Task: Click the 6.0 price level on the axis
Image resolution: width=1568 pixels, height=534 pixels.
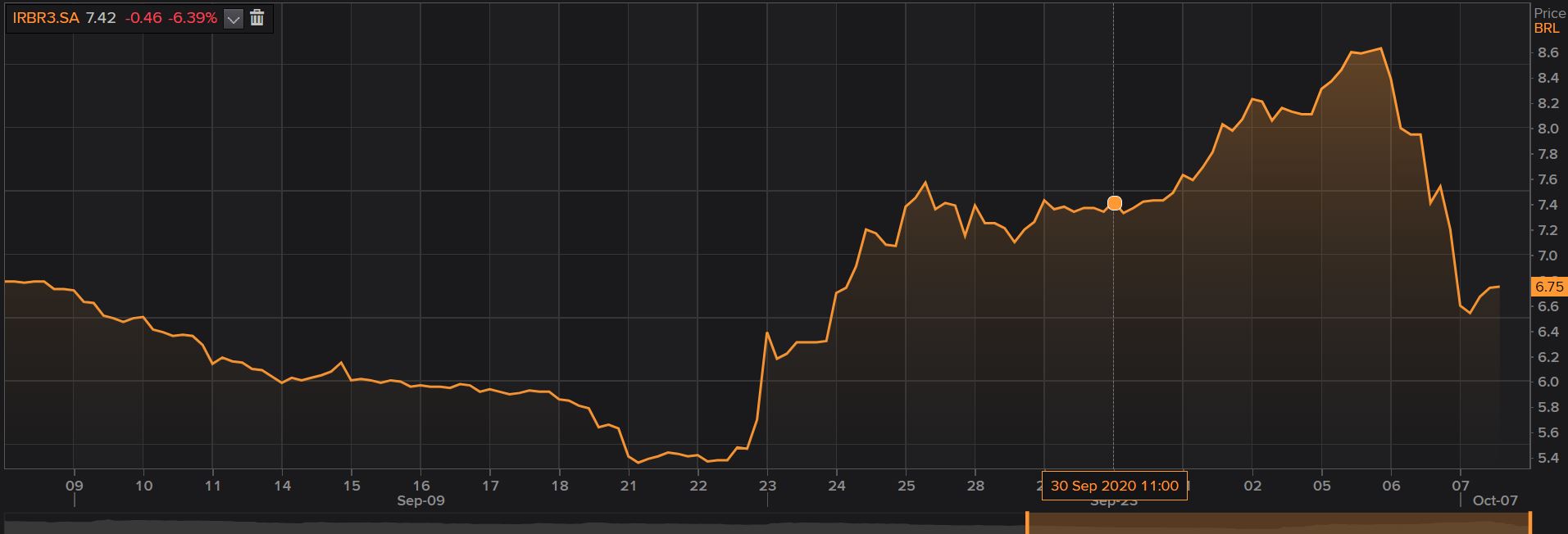Action: (x=1548, y=382)
